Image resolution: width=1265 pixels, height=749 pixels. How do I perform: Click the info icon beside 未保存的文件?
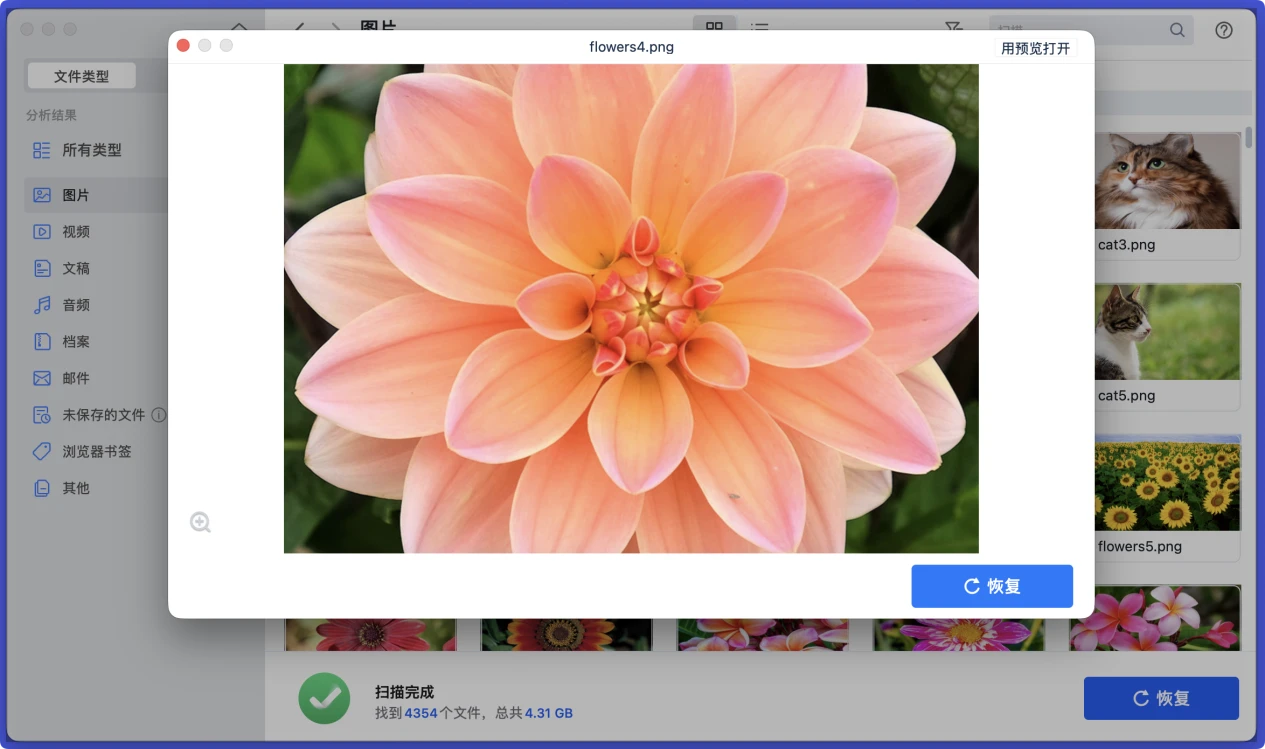coord(159,415)
